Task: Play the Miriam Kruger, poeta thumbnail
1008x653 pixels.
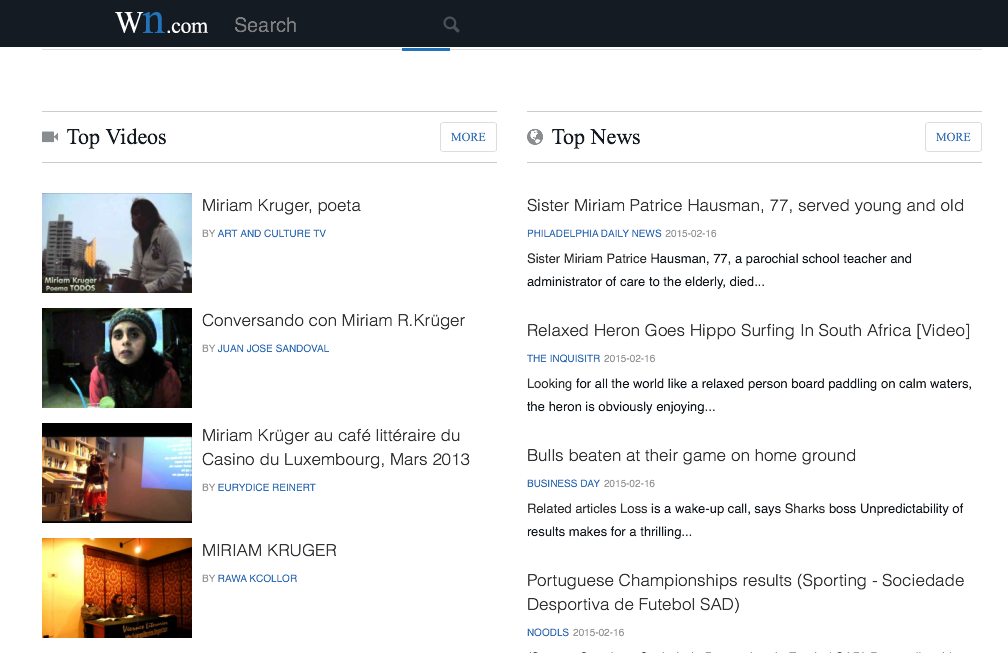Action: (117, 243)
